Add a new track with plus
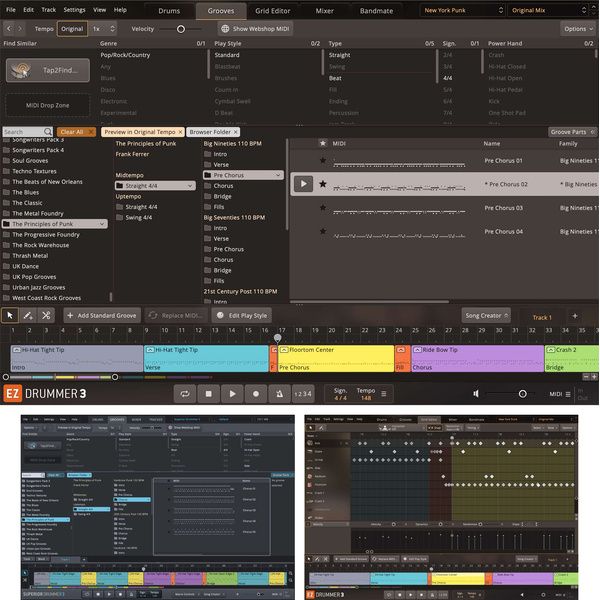The width and height of the screenshot is (600, 600). tap(575, 316)
